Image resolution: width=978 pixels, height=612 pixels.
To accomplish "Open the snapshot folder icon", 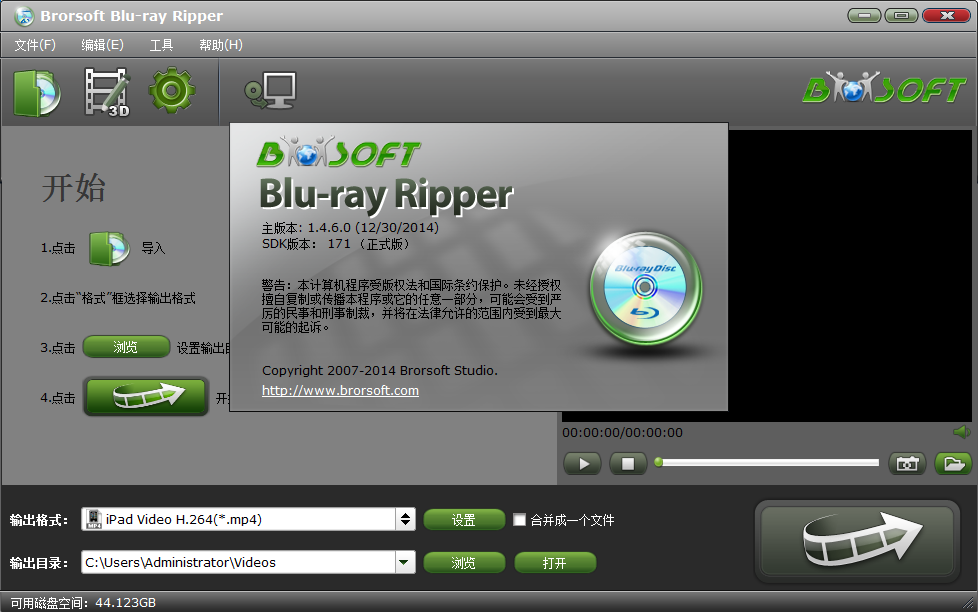I will click(x=952, y=464).
